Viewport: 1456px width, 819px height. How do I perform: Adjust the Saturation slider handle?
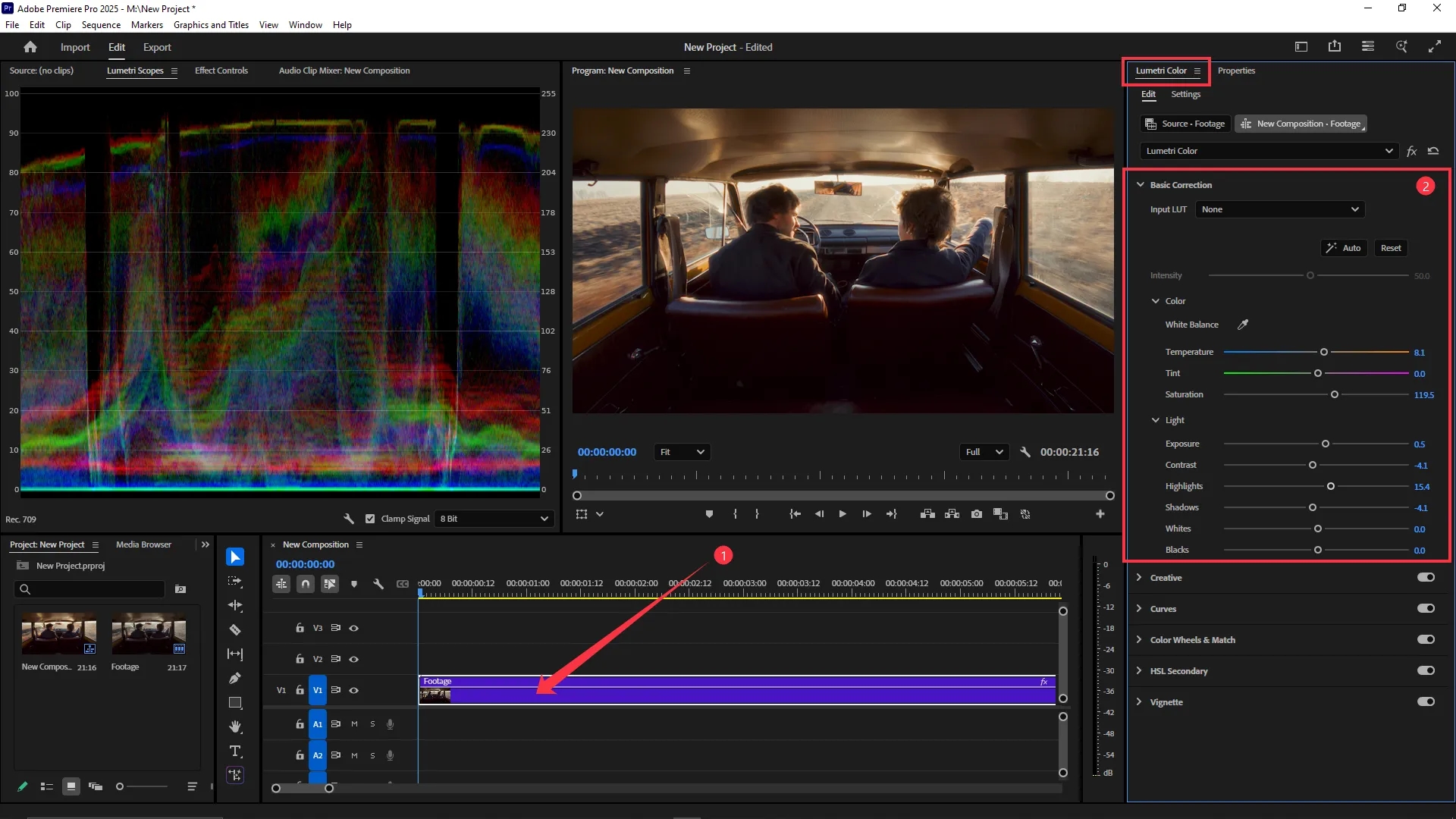1335,394
